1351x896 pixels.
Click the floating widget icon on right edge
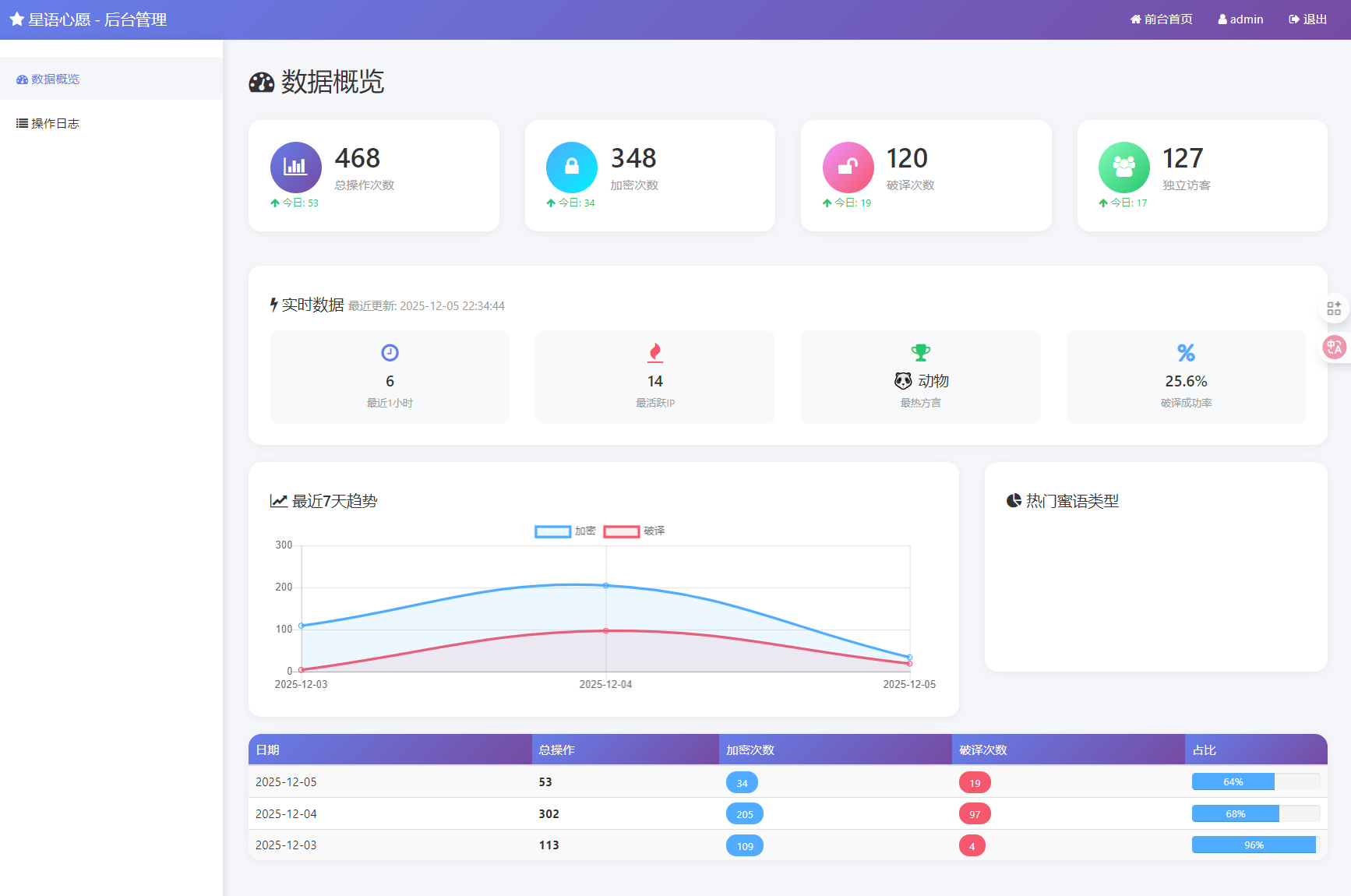click(x=1334, y=308)
